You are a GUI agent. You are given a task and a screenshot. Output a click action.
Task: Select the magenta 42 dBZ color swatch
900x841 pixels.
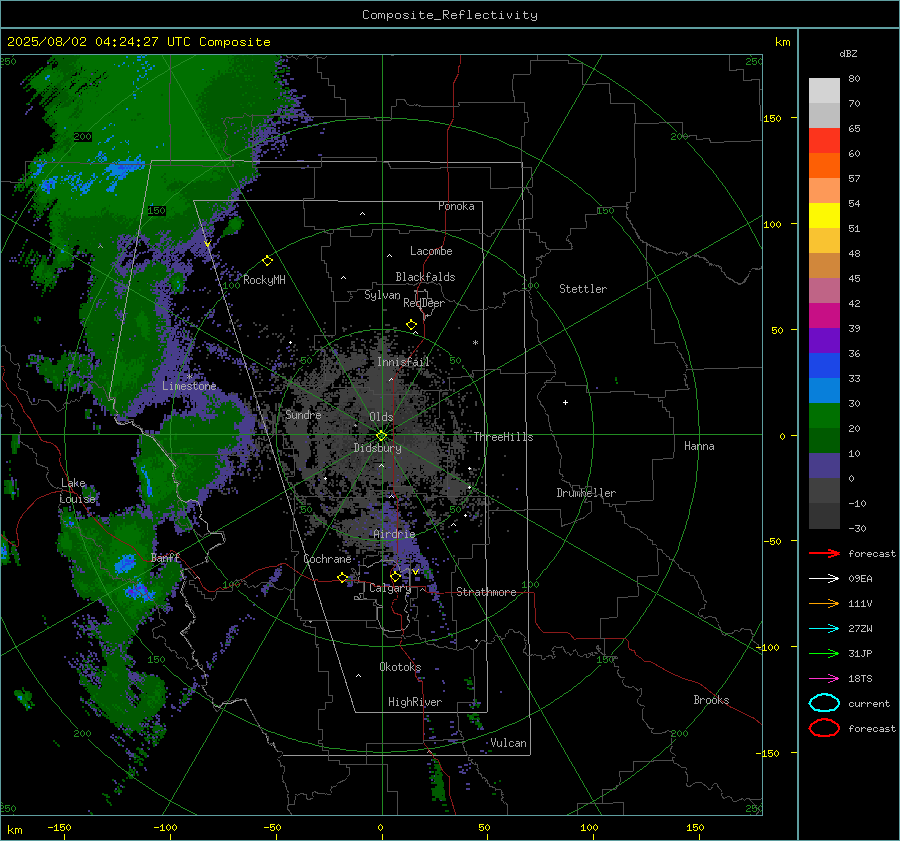(824, 315)
